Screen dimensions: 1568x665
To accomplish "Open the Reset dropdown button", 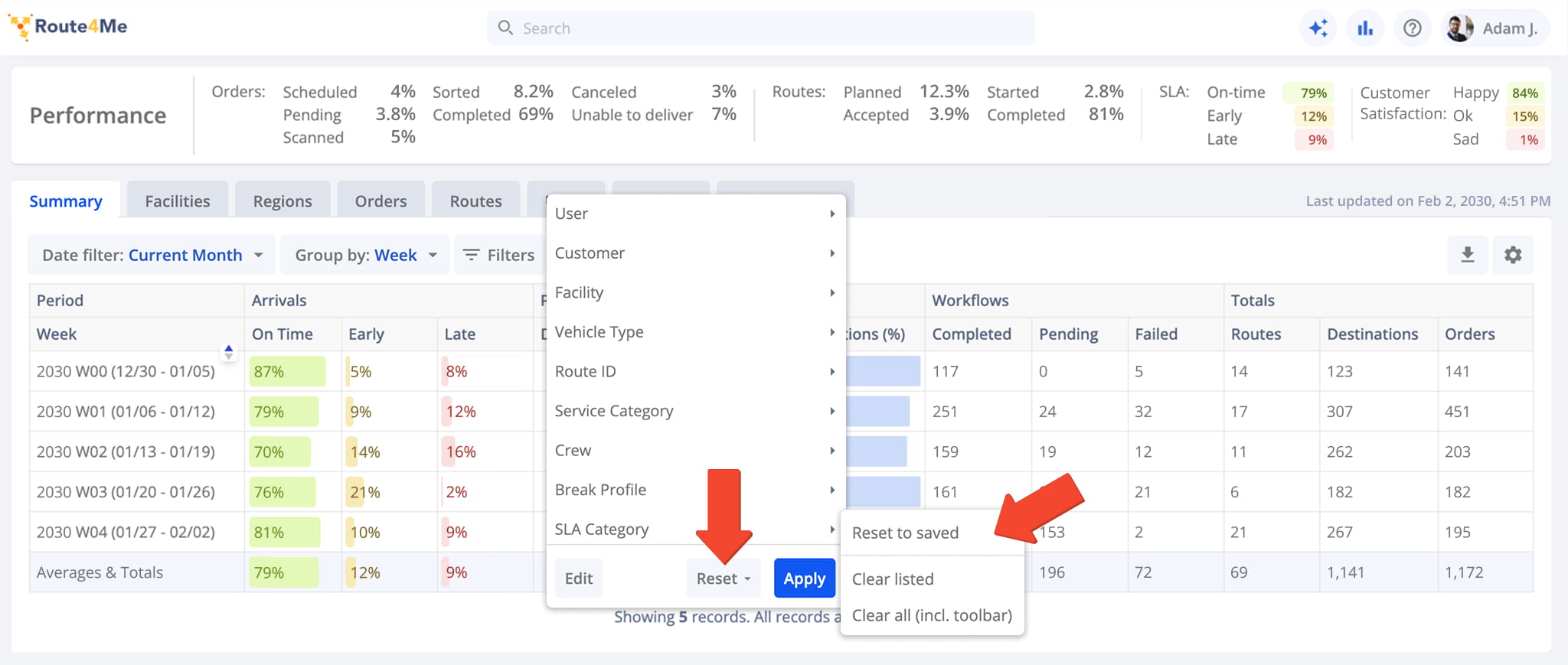I will click(724, 579).
